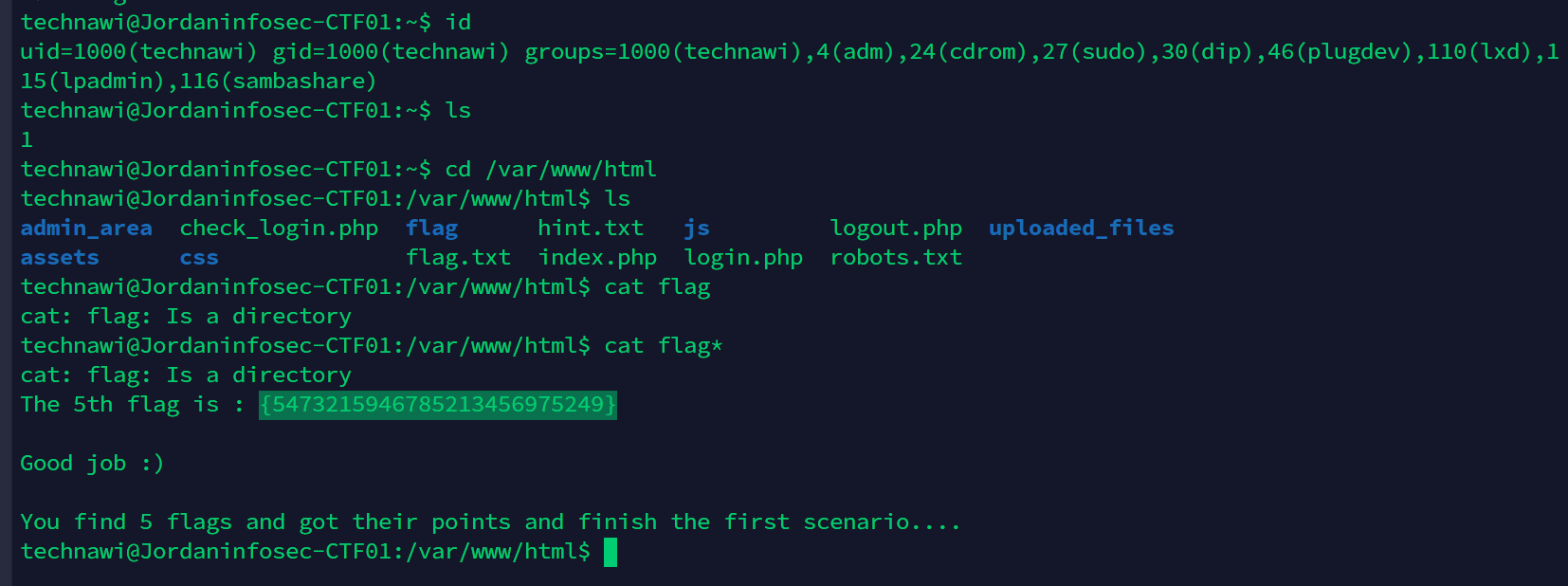This screenshot has width=1568, height=586.
Task: Click the blue flag directory name
Action: [x=432, y=229]
